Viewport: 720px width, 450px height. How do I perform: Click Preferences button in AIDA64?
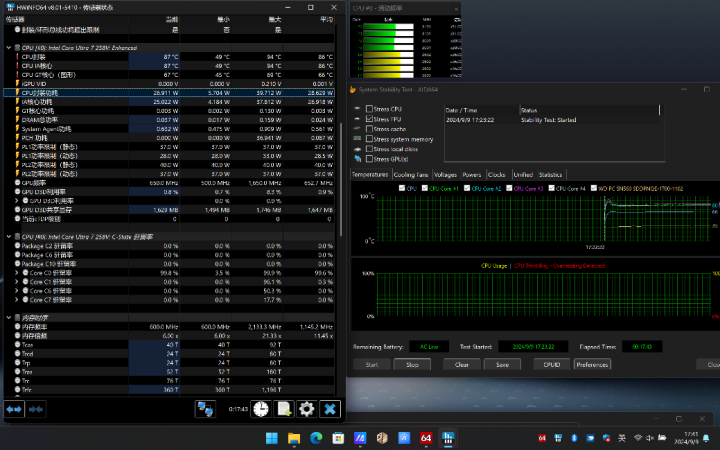pyautogui.click(x=592, y=365)
